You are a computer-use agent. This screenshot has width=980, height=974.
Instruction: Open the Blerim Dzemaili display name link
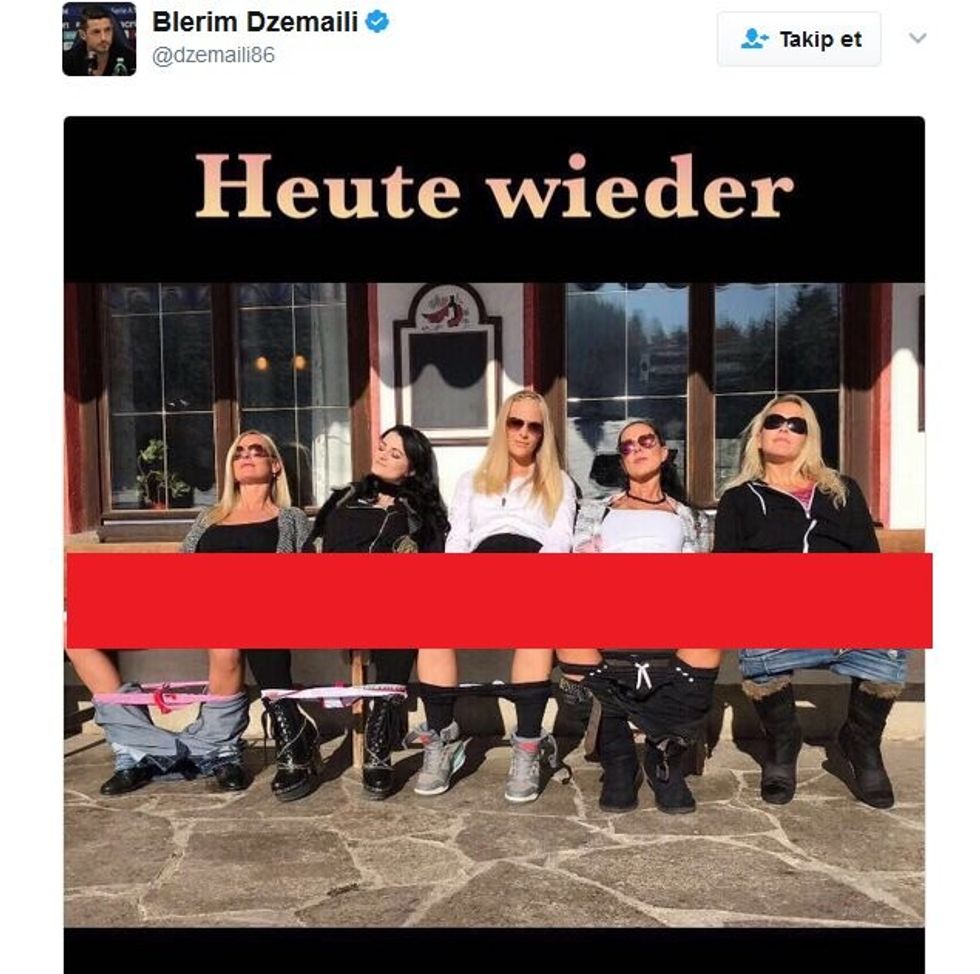tap(255, 23)
